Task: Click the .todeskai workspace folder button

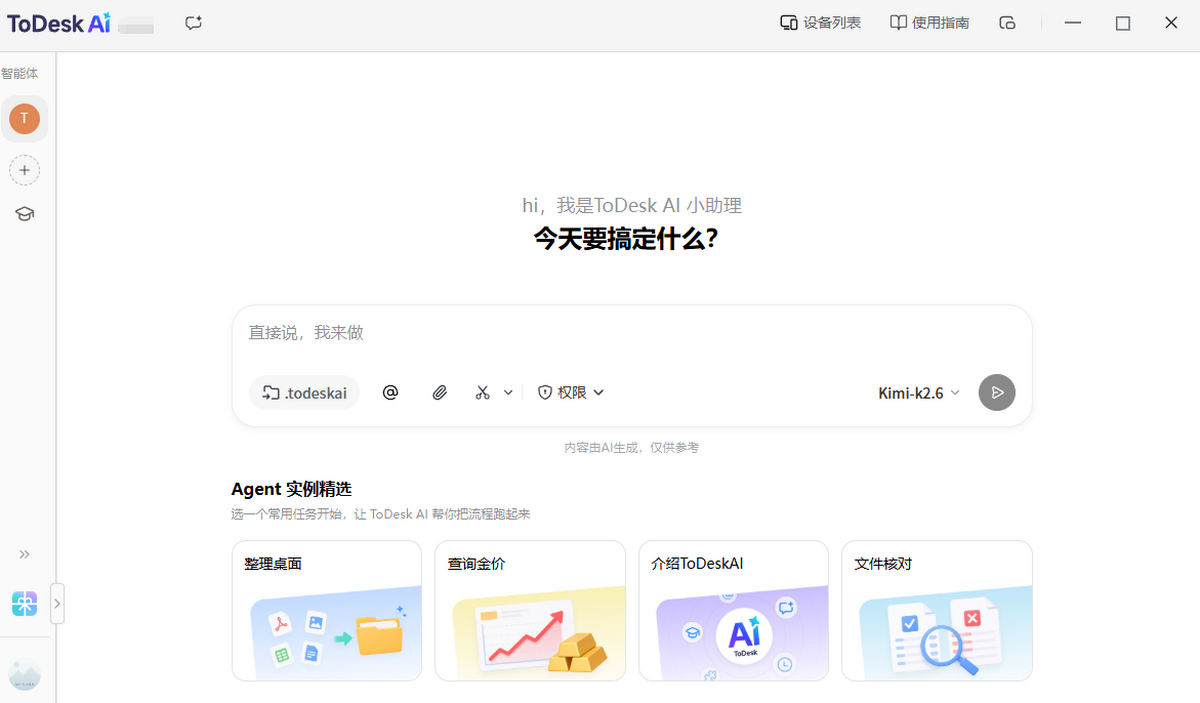Action: point(304,393)
